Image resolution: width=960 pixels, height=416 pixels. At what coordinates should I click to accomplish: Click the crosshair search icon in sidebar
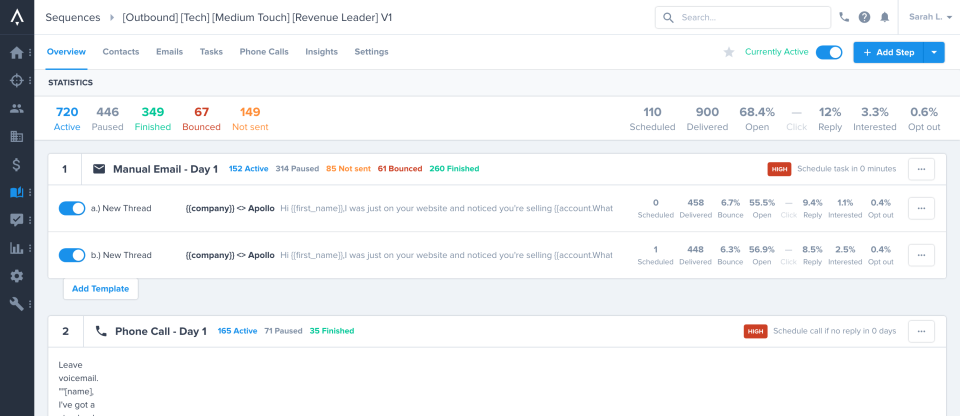16,81
